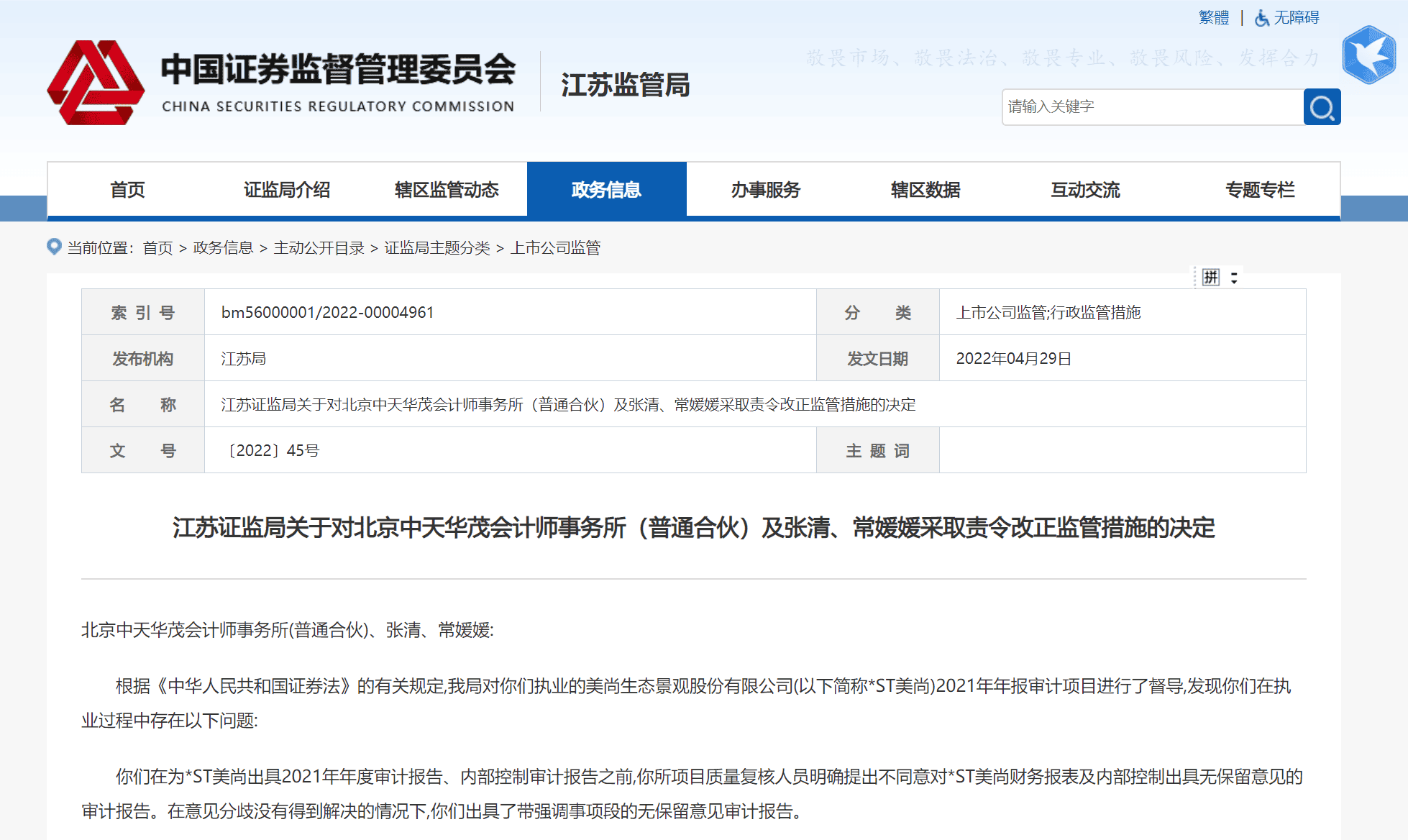Click the CSRC red logo

pos(96,83)
